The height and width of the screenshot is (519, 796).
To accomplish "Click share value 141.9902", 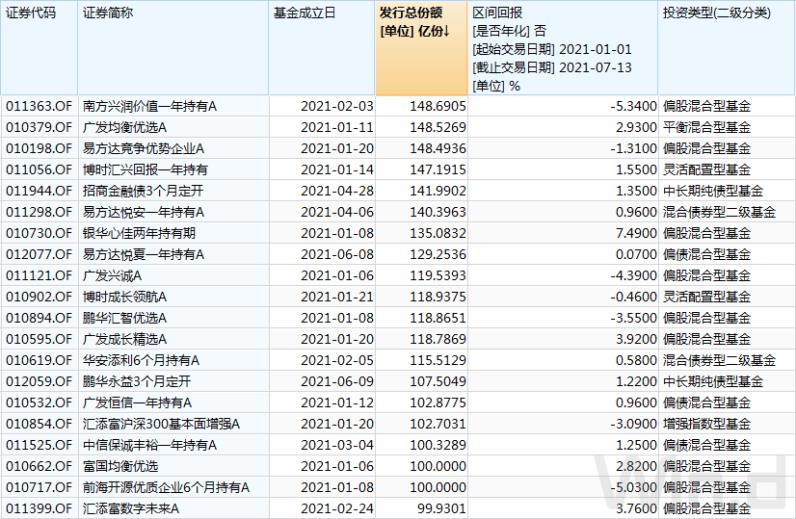I will pyautogui.click(x=438, y=191).
